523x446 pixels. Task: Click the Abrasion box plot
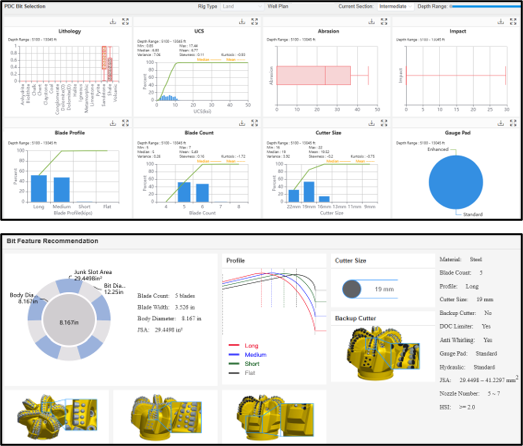click(x=314, y=75)
